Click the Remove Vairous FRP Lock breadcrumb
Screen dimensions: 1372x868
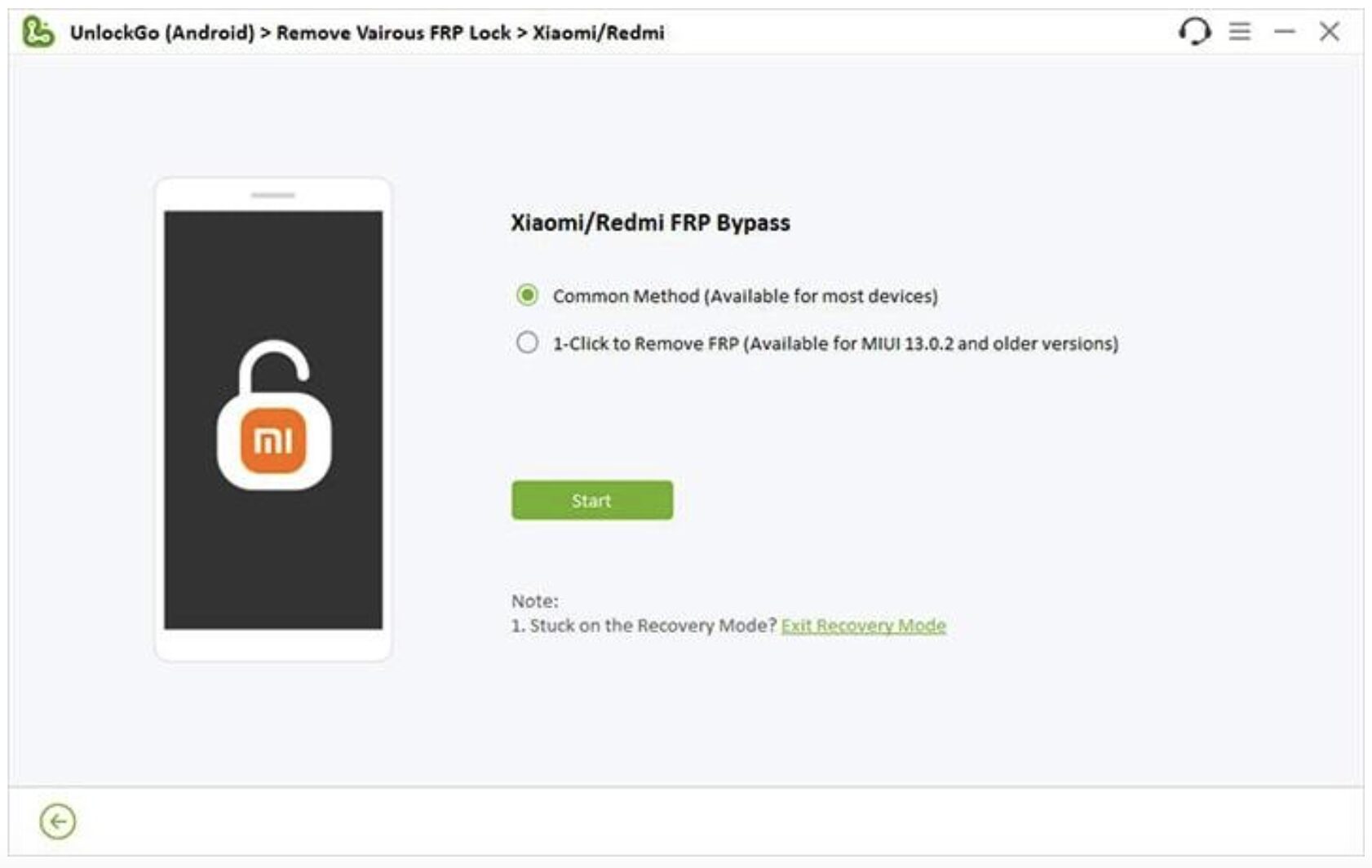point(393,33)
